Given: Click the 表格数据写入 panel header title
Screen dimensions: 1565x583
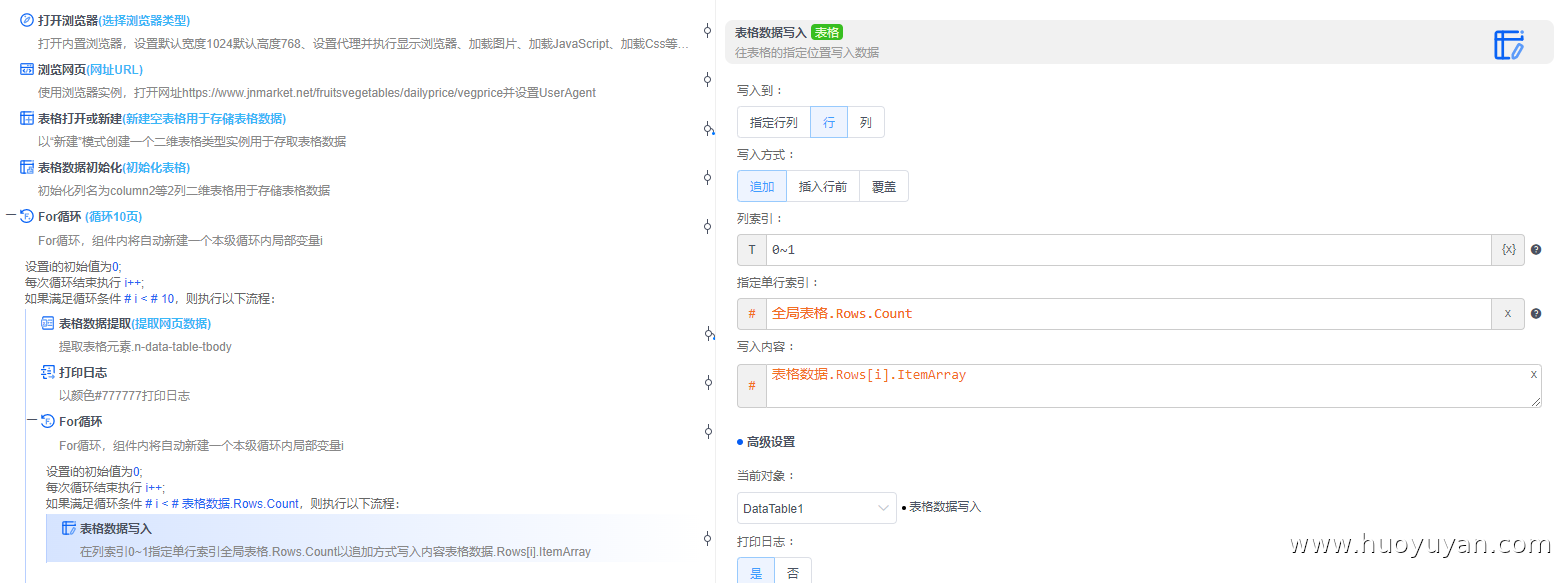Looking at the screenshot, I should click(770, 32).
